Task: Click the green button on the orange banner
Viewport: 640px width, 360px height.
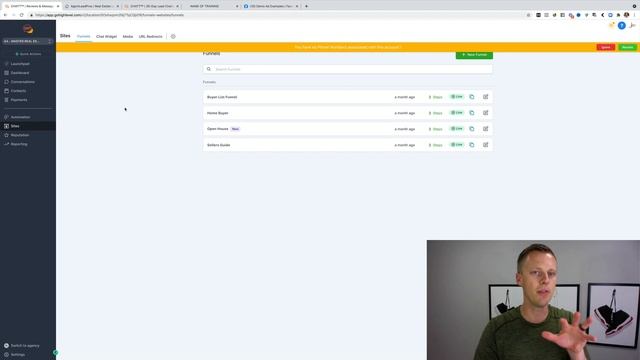Action: 627,47
